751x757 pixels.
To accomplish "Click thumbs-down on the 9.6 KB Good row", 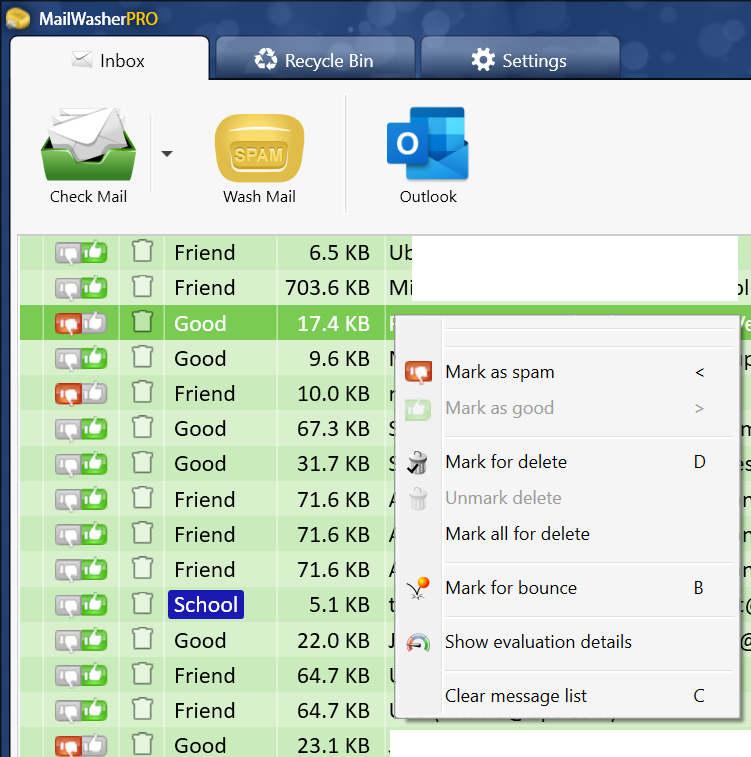I will point(68,359).
